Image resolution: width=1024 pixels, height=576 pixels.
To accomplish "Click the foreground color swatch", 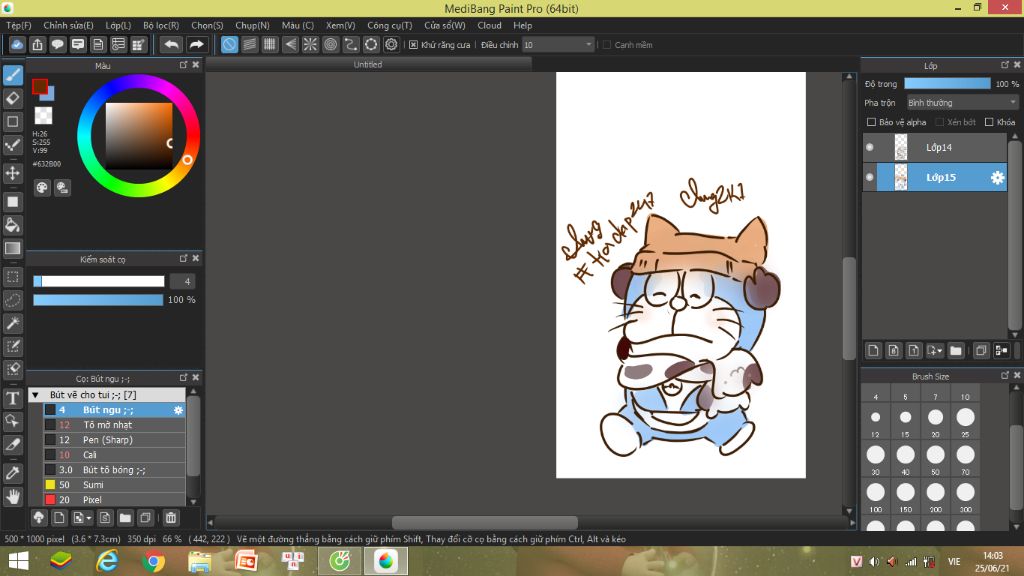I will click(40, 86).
